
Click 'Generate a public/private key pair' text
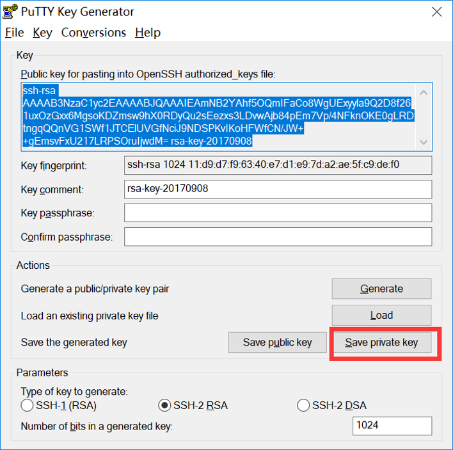click(95, 289)
